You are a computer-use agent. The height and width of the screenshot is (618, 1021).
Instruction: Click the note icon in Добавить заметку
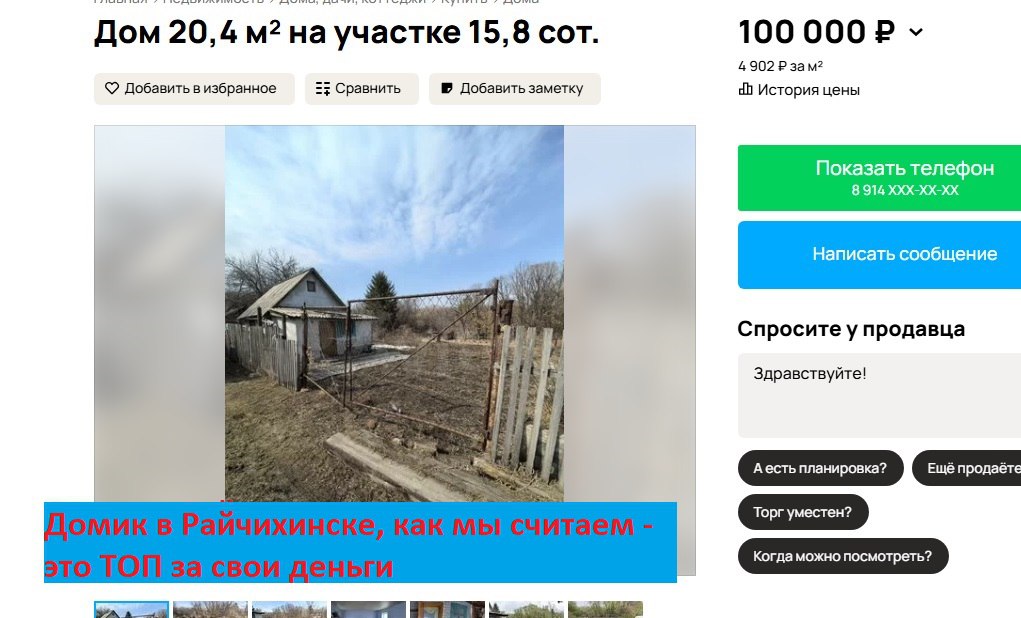447,88
